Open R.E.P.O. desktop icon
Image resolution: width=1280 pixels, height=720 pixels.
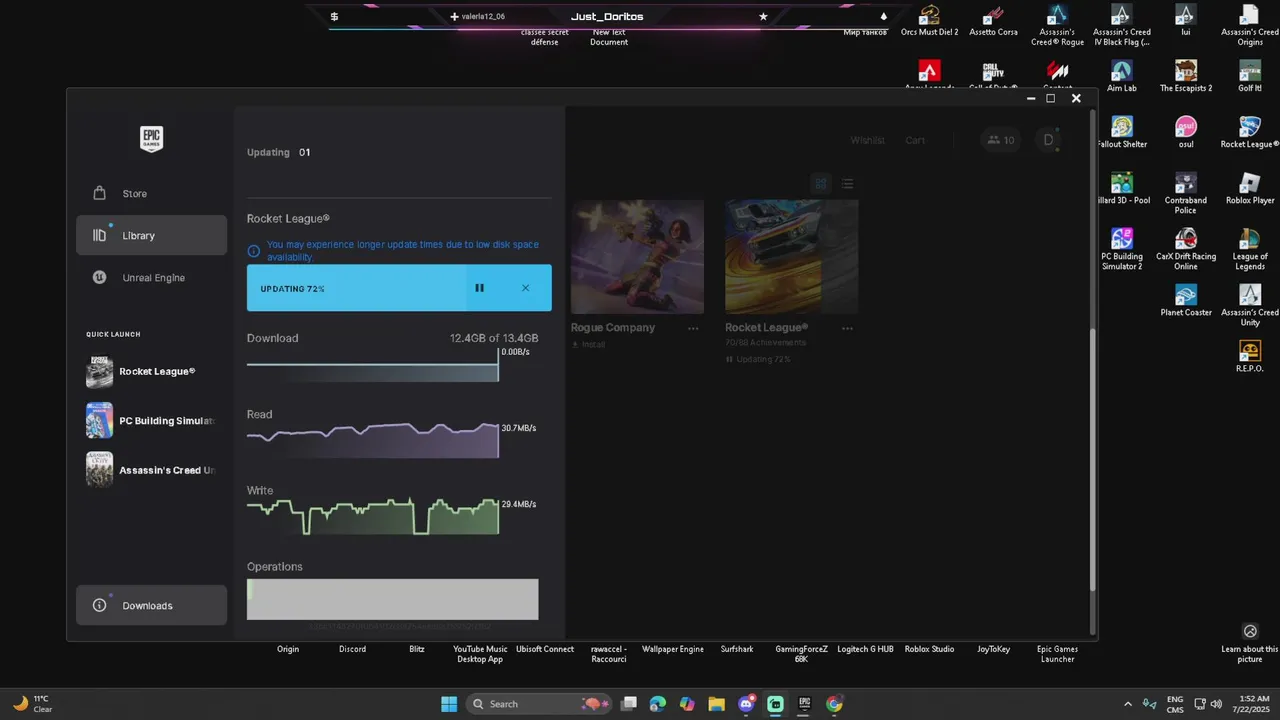pyautogui.click(x=1249, y=356)
